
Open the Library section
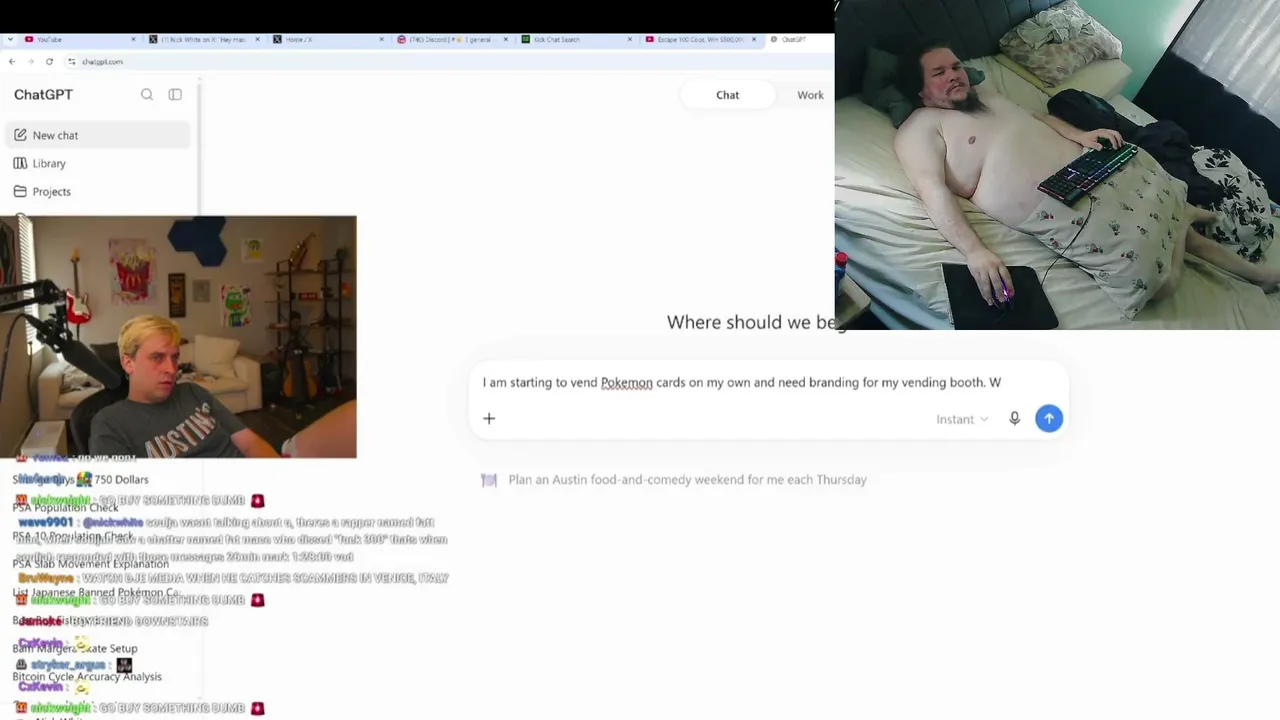pyautogui.click(x=98, y=163)
